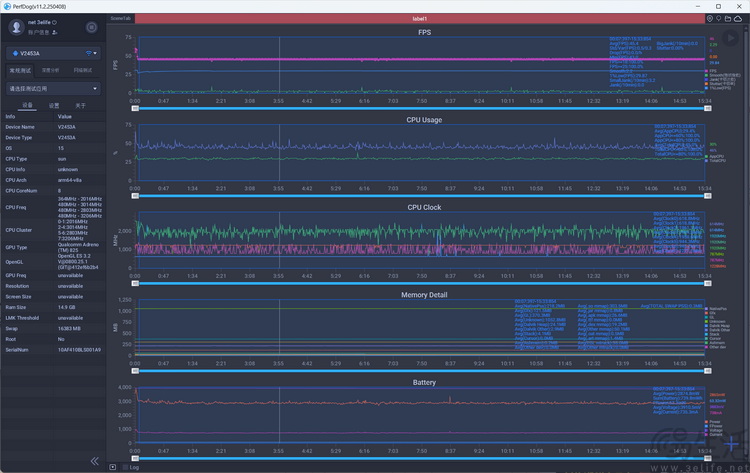The width and height of the screenshot is (750, 473).
Task: Click the CPU Usage chart title
Action: (424, 120)
